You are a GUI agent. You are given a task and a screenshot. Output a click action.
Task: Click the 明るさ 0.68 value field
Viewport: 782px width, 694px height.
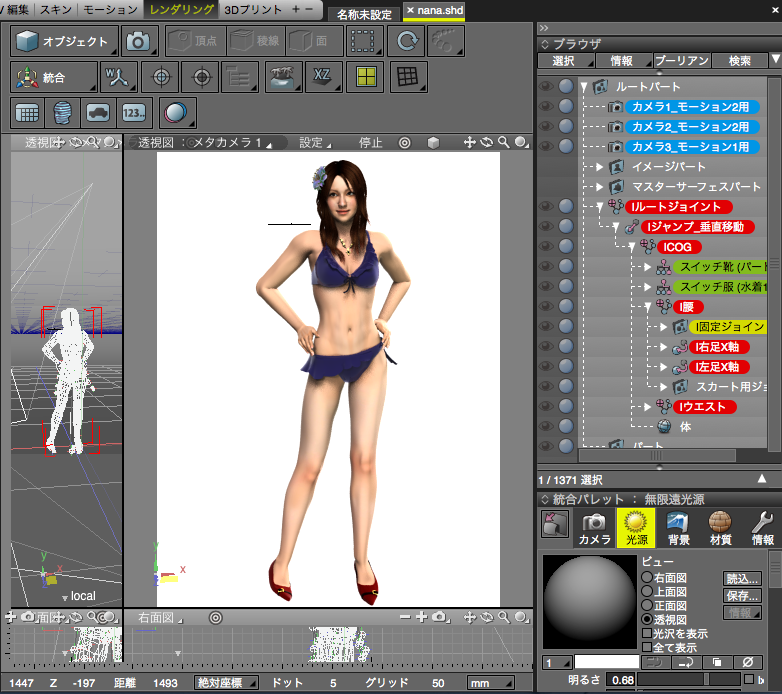(x=621, y=680)
